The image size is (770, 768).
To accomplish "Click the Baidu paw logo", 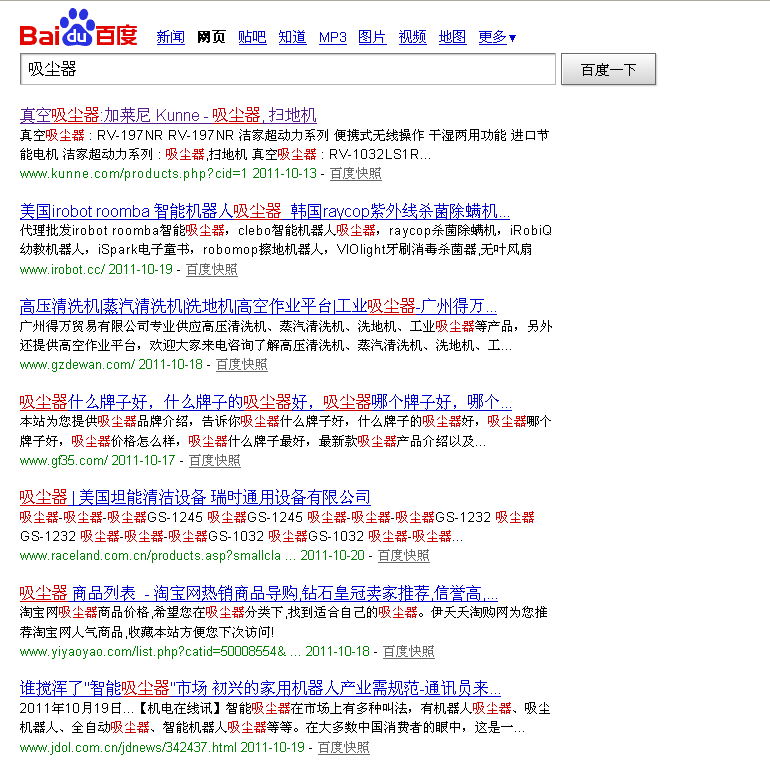I will click(x=79, y=27).
